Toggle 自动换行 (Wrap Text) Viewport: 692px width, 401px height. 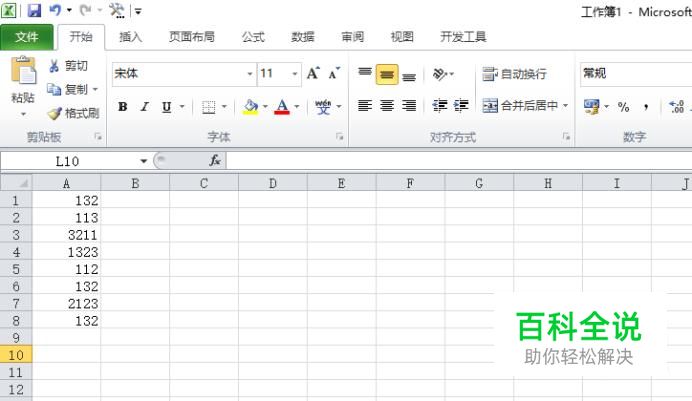coord(515,74)
